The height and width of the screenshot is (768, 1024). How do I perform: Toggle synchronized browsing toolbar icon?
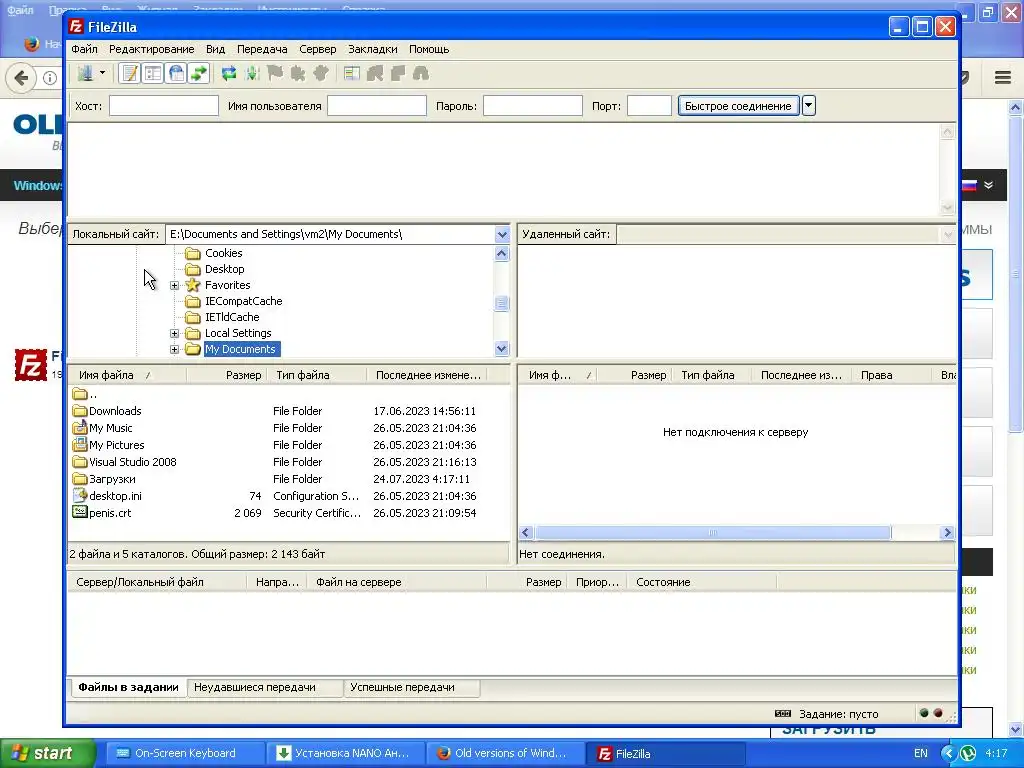[398, 73]
